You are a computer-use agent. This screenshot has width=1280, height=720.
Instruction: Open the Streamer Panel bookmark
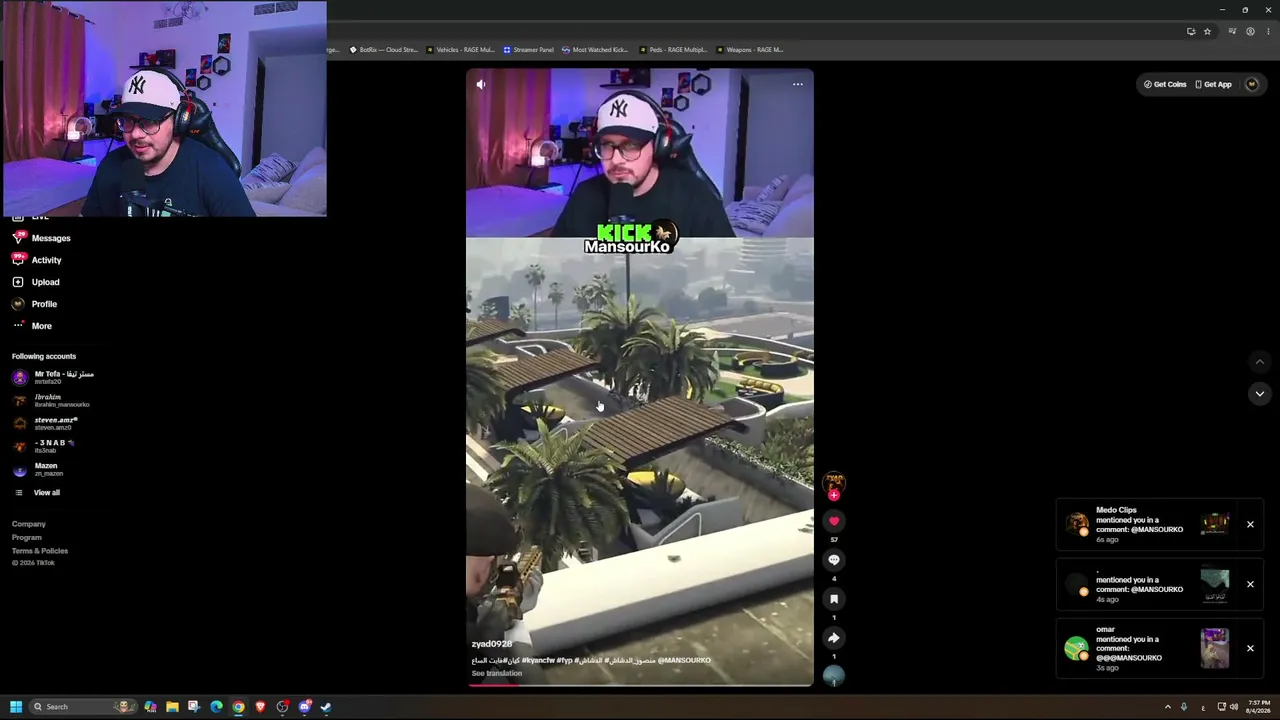click(528, 49)
